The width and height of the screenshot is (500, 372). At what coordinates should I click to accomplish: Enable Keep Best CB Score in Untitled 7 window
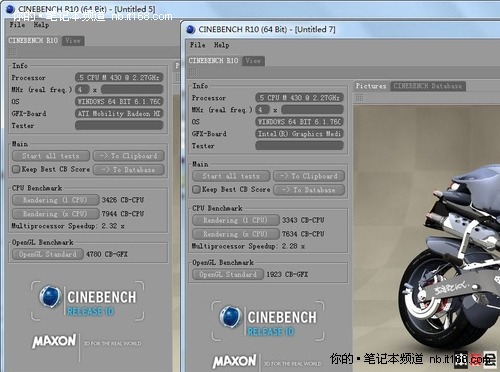click(196, 189)
